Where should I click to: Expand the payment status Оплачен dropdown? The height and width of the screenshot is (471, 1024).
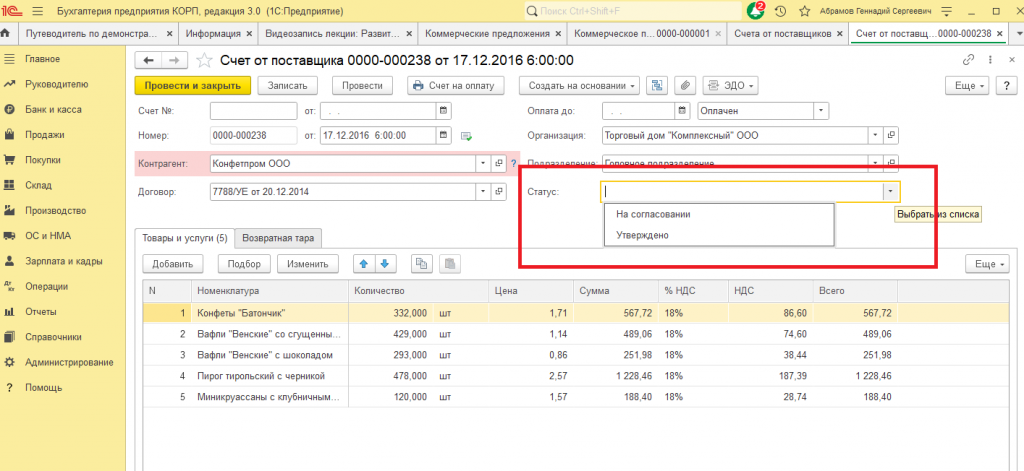click(x=821, y=111)
